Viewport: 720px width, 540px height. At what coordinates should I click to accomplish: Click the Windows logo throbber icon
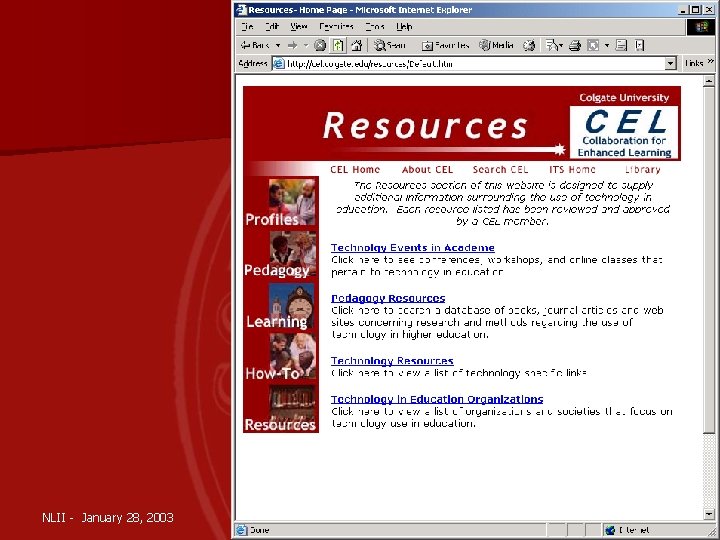coord(701,27)
